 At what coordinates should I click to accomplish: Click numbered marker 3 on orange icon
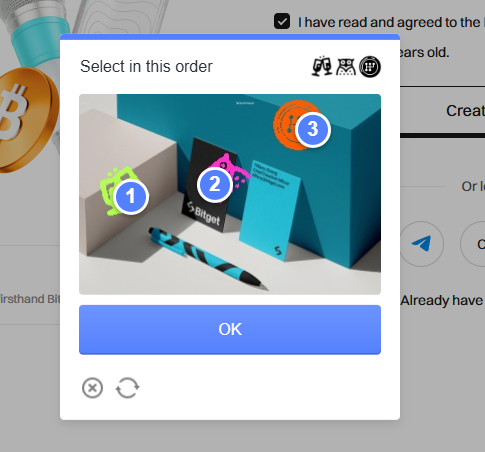tap(313, 129)
